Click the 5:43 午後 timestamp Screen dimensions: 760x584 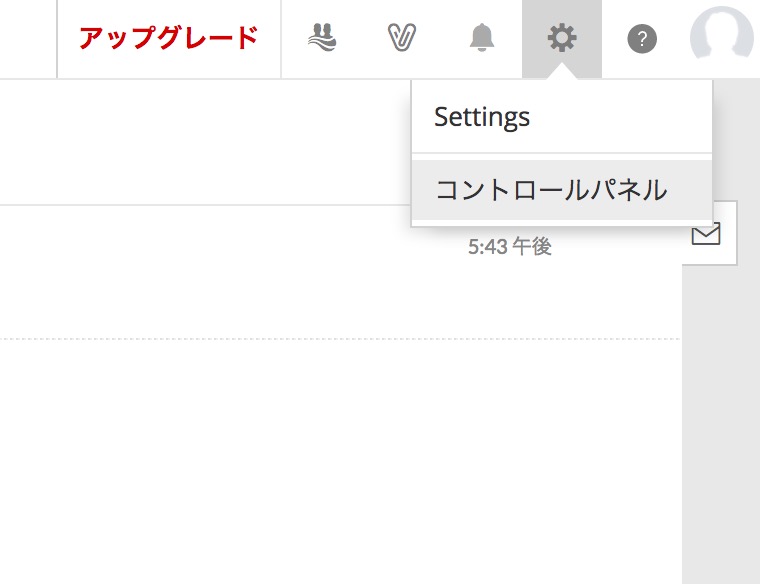click(509, 247)
